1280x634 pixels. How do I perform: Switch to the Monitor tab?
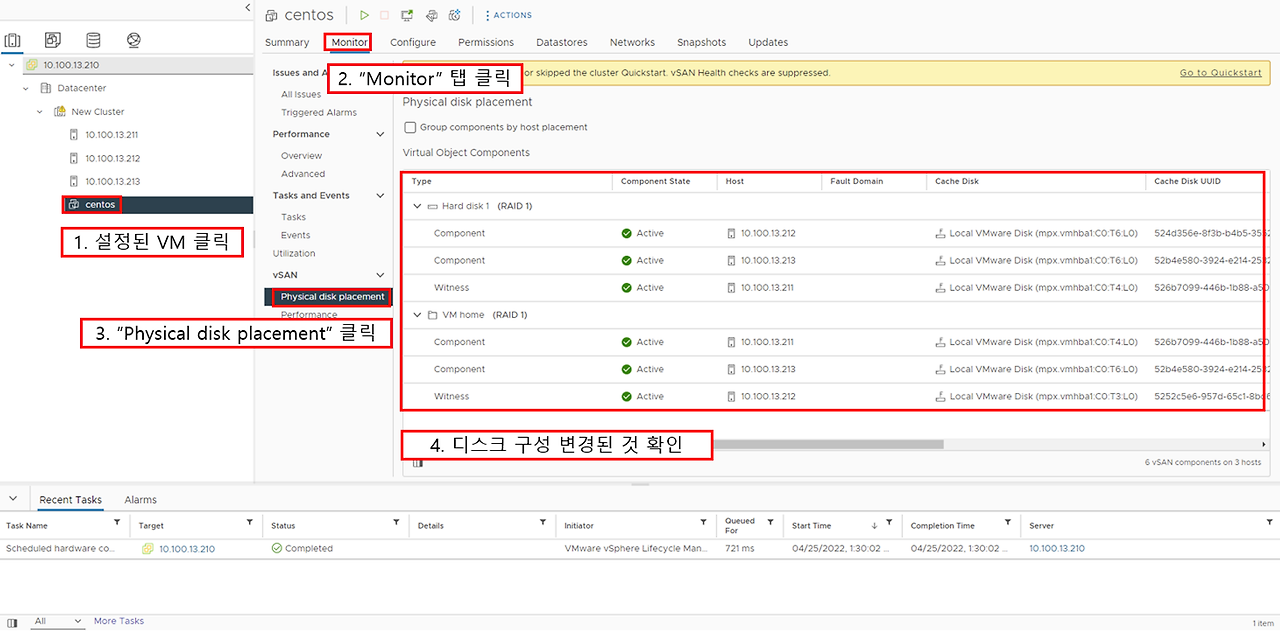pos(349,42)
